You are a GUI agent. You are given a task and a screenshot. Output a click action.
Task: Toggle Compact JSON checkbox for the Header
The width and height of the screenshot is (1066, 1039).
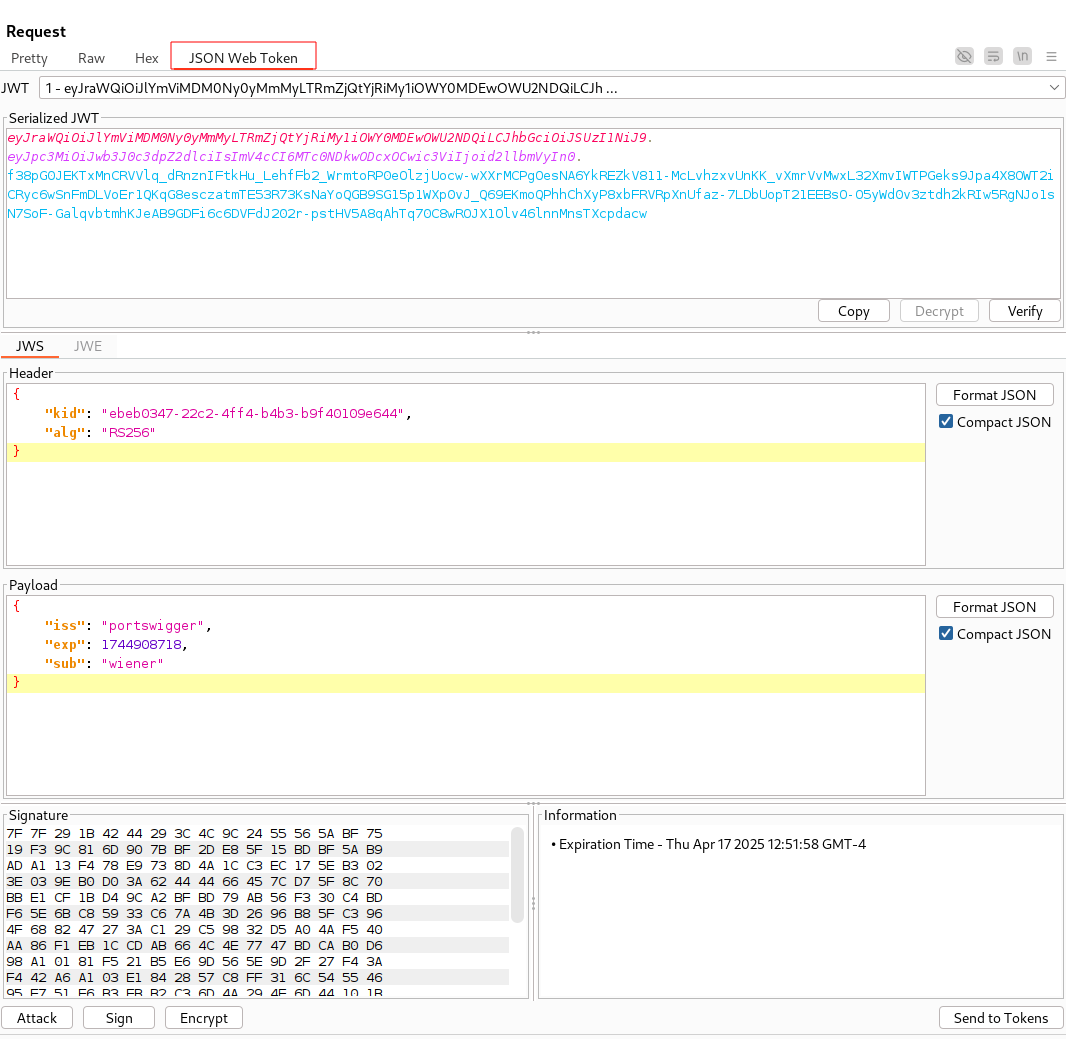tap(946, 422)
